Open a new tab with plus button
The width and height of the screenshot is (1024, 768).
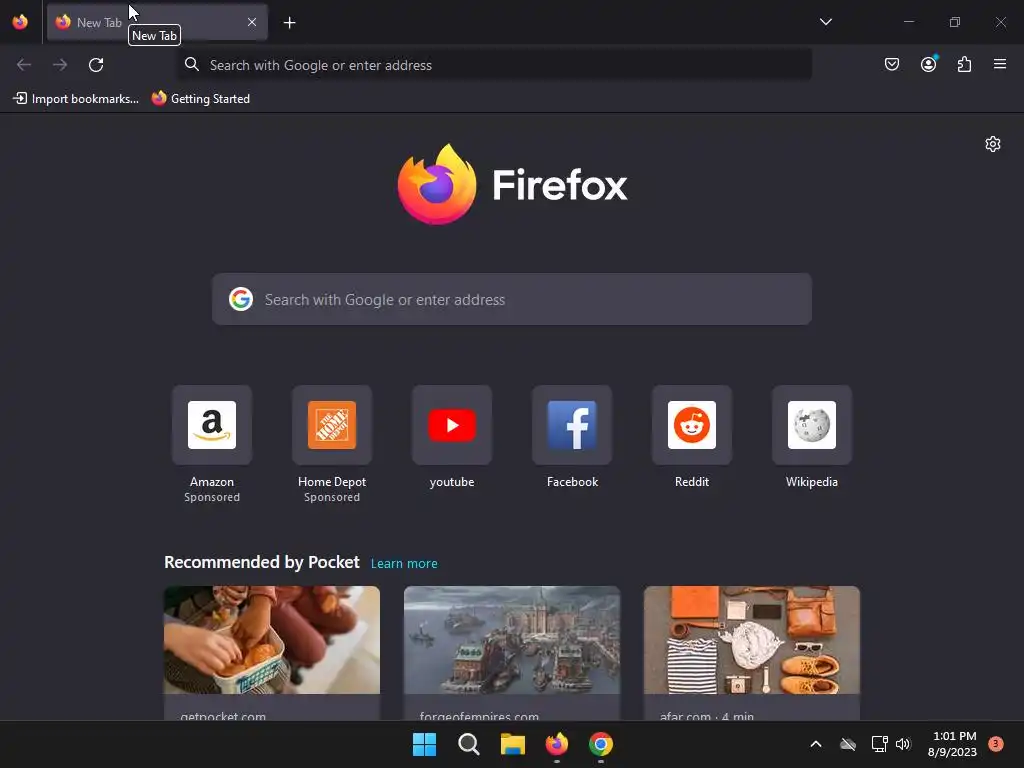[x=289, y=23]
